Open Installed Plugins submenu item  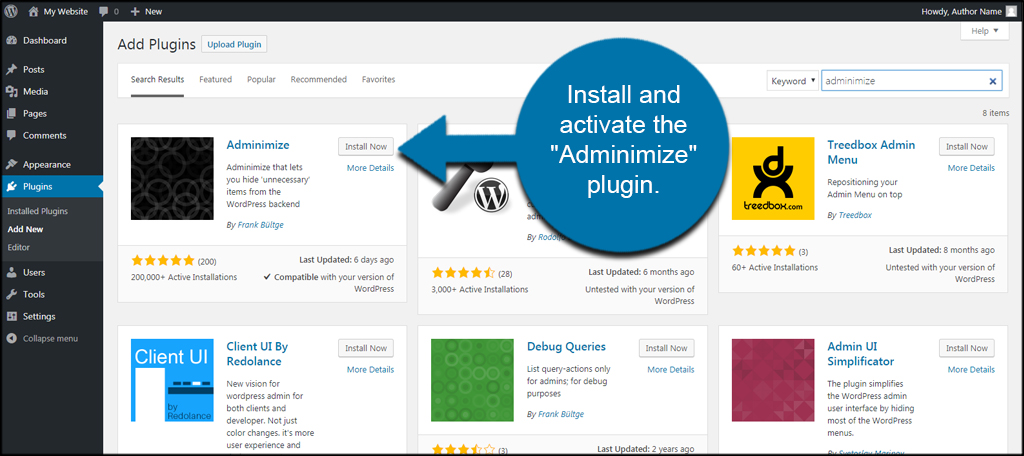tap(37, 212)
